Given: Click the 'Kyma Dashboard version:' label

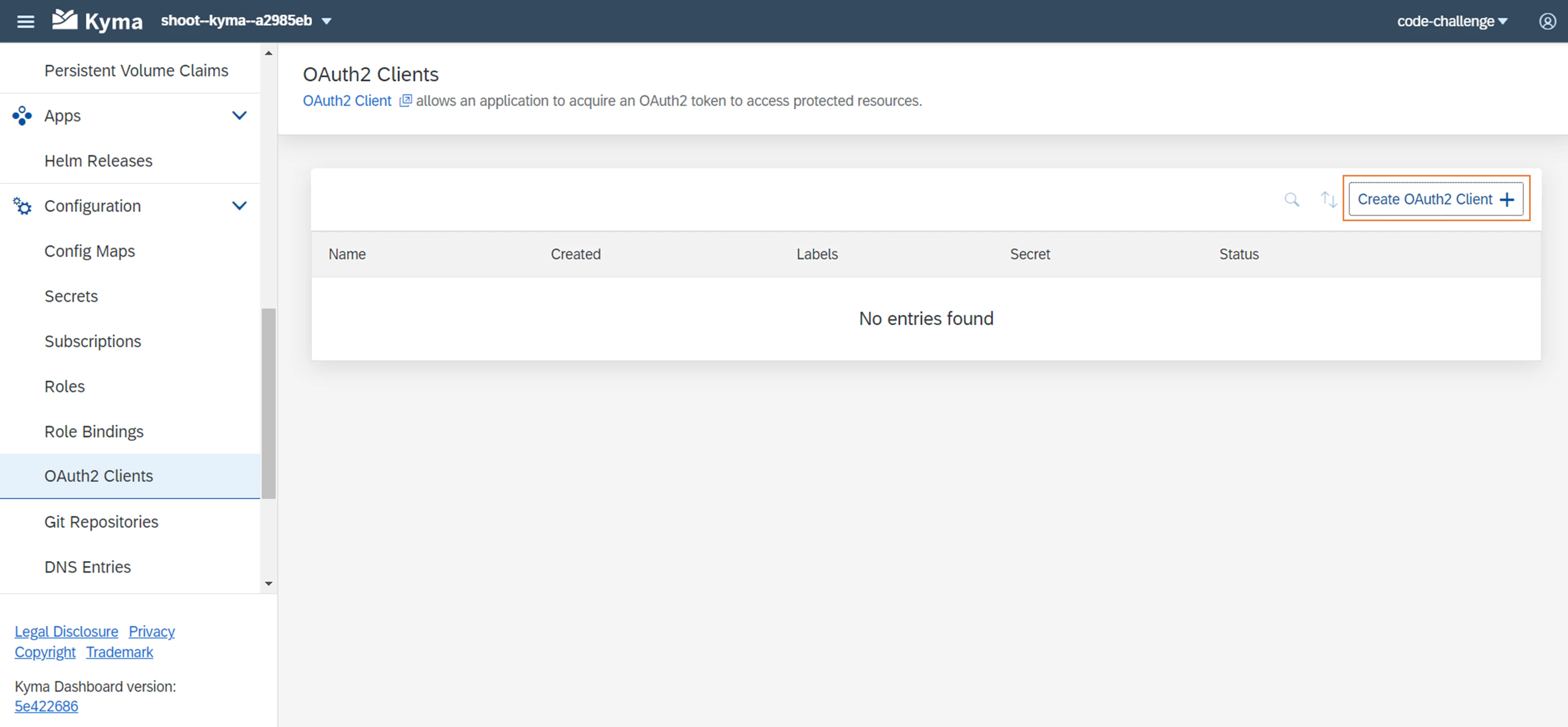Looking at the screenshot, I should pyautogui.click(x=96, y=686).
